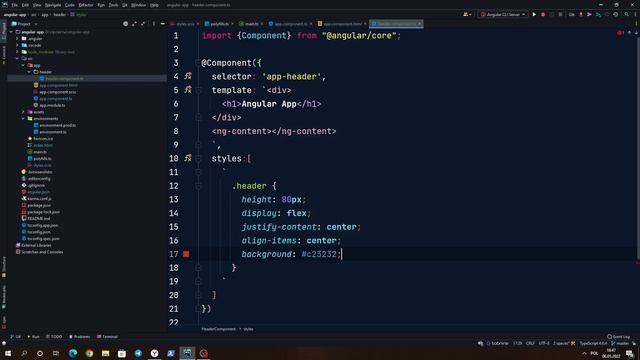Open the Code menu
This screenshot has width=640, height=360.
pyautogui.click(x=70, y=5)
